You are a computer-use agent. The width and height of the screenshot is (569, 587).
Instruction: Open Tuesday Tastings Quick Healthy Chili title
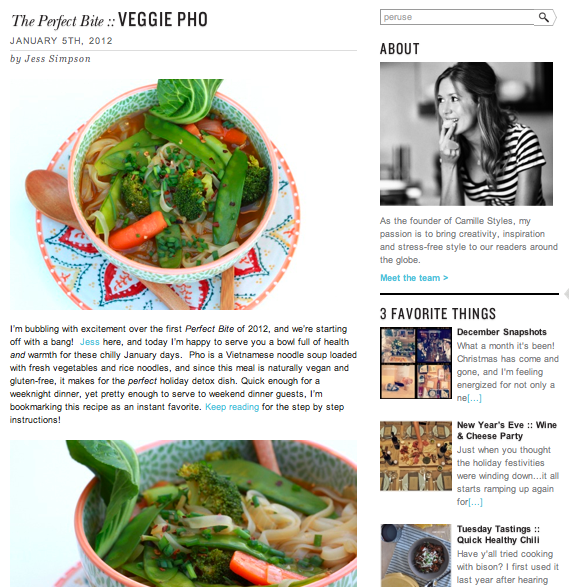498,535
